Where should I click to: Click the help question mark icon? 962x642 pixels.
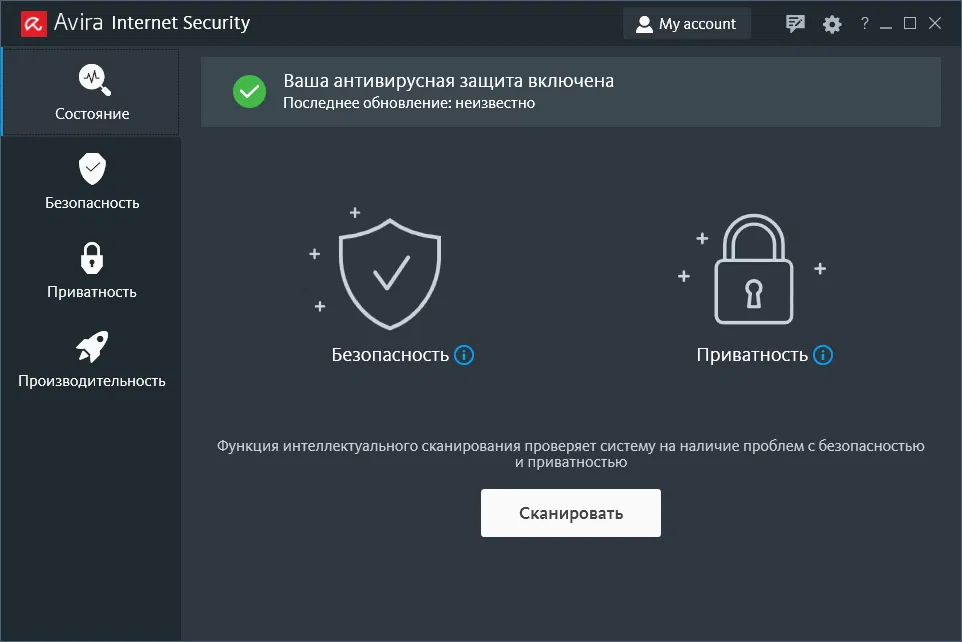[x=865, y=23]
